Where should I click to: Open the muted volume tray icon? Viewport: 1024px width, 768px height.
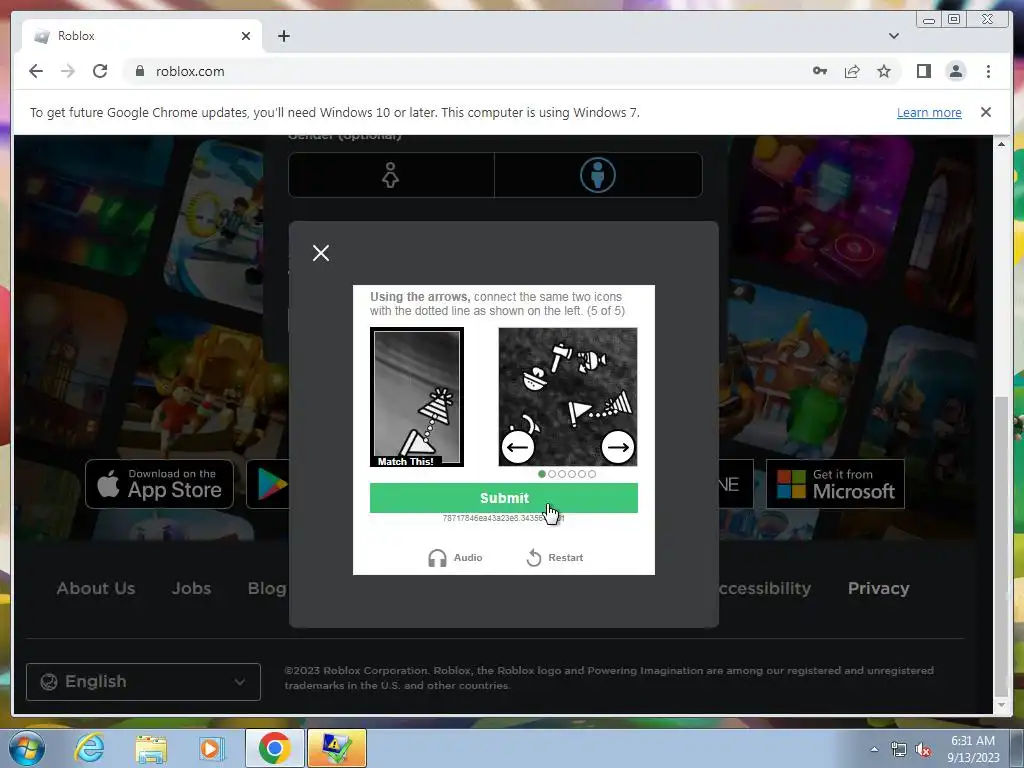923,750
